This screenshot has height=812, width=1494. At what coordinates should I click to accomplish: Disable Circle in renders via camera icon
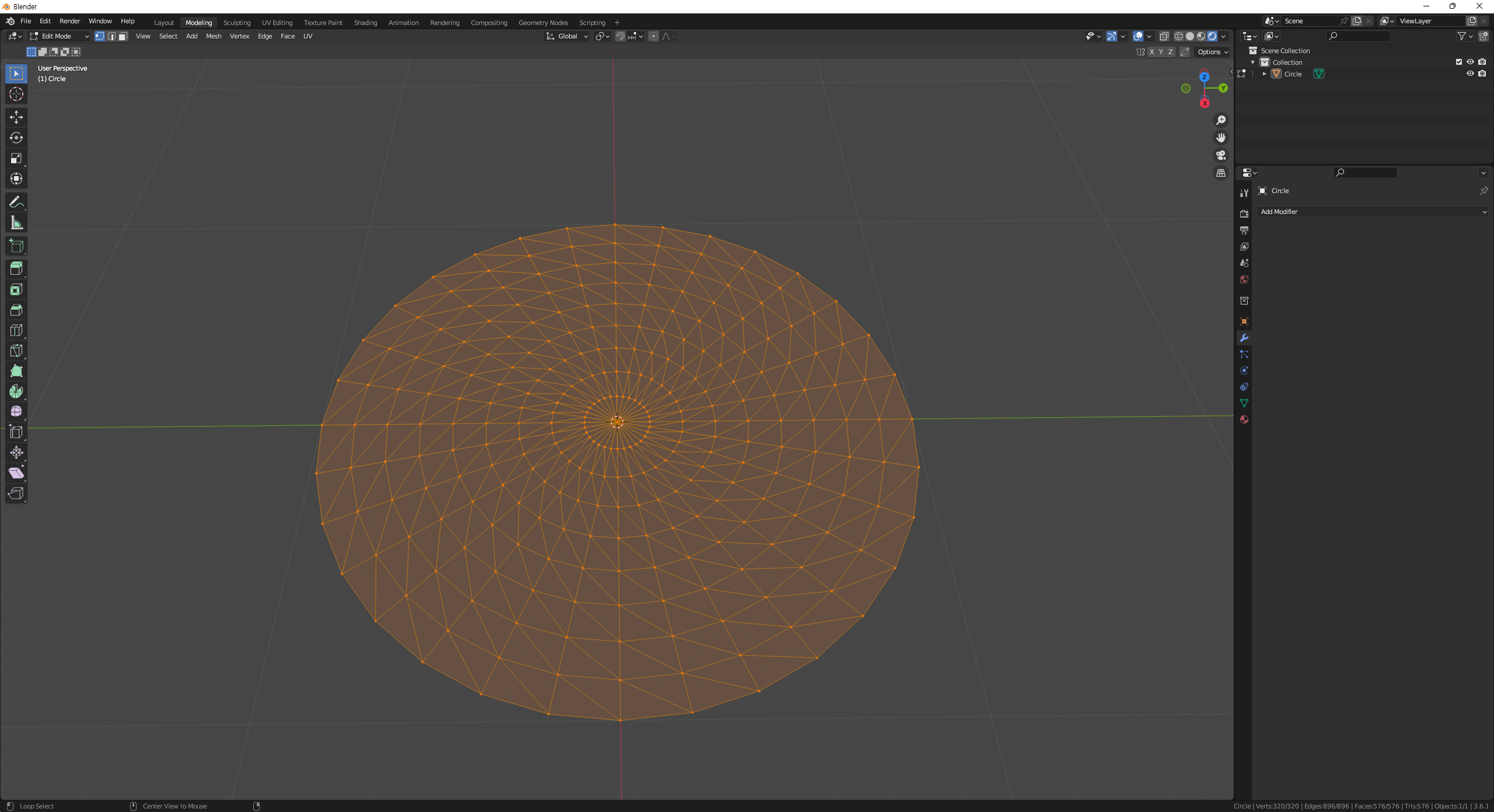[x=1482, y=73]
